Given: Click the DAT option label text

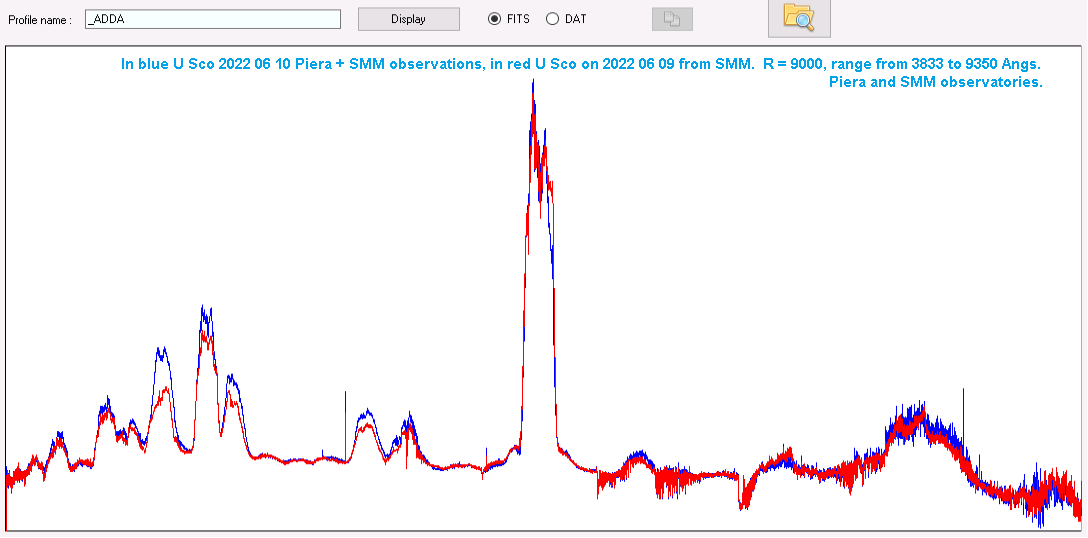Looking at the screenshot, I should click(x=575, y=19).
